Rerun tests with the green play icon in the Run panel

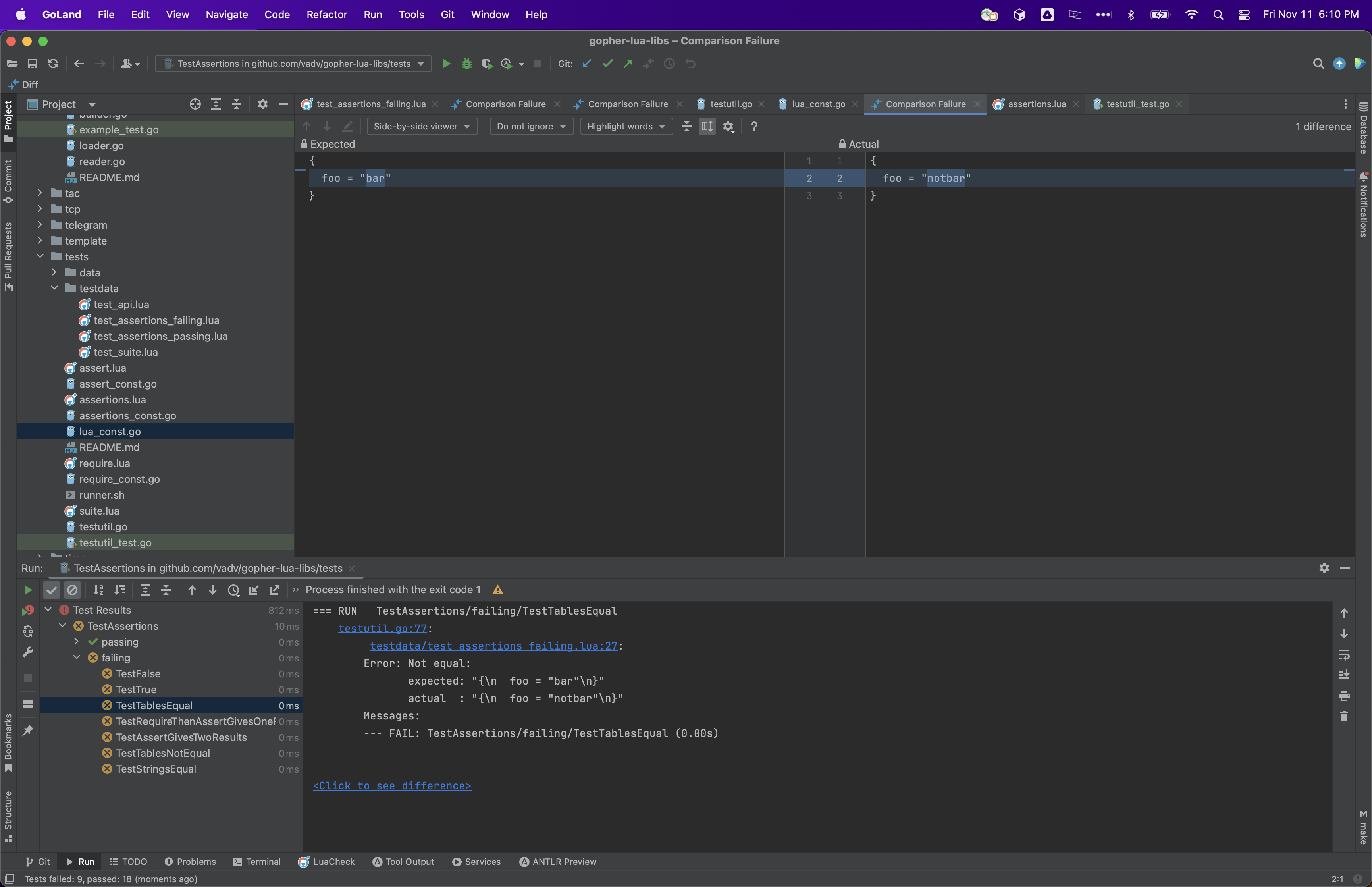point(28,590)
